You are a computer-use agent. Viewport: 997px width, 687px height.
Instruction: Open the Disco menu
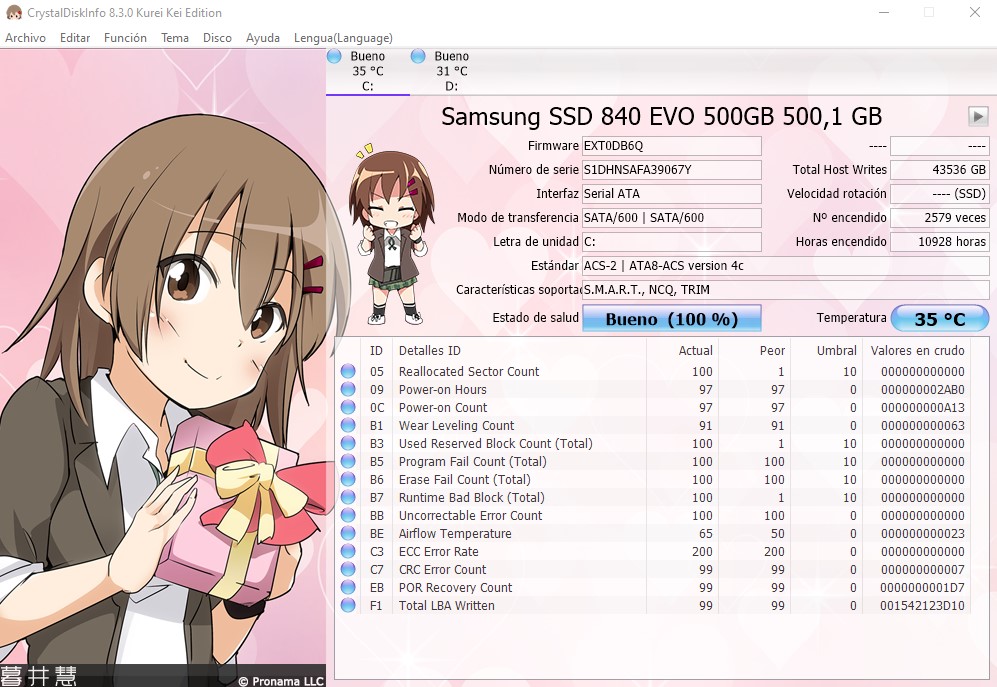(x=217, y=38)
